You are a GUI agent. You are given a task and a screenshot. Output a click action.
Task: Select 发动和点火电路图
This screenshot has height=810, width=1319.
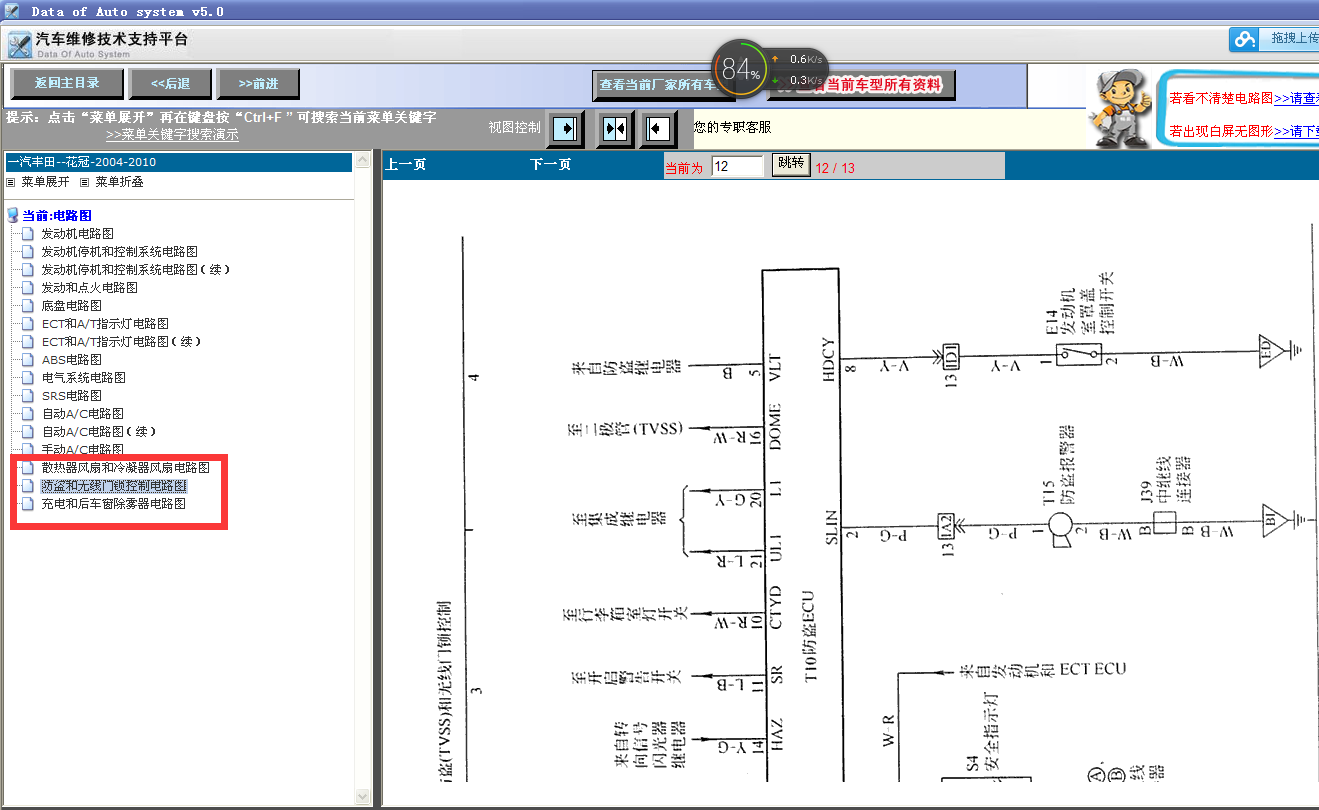89,287
